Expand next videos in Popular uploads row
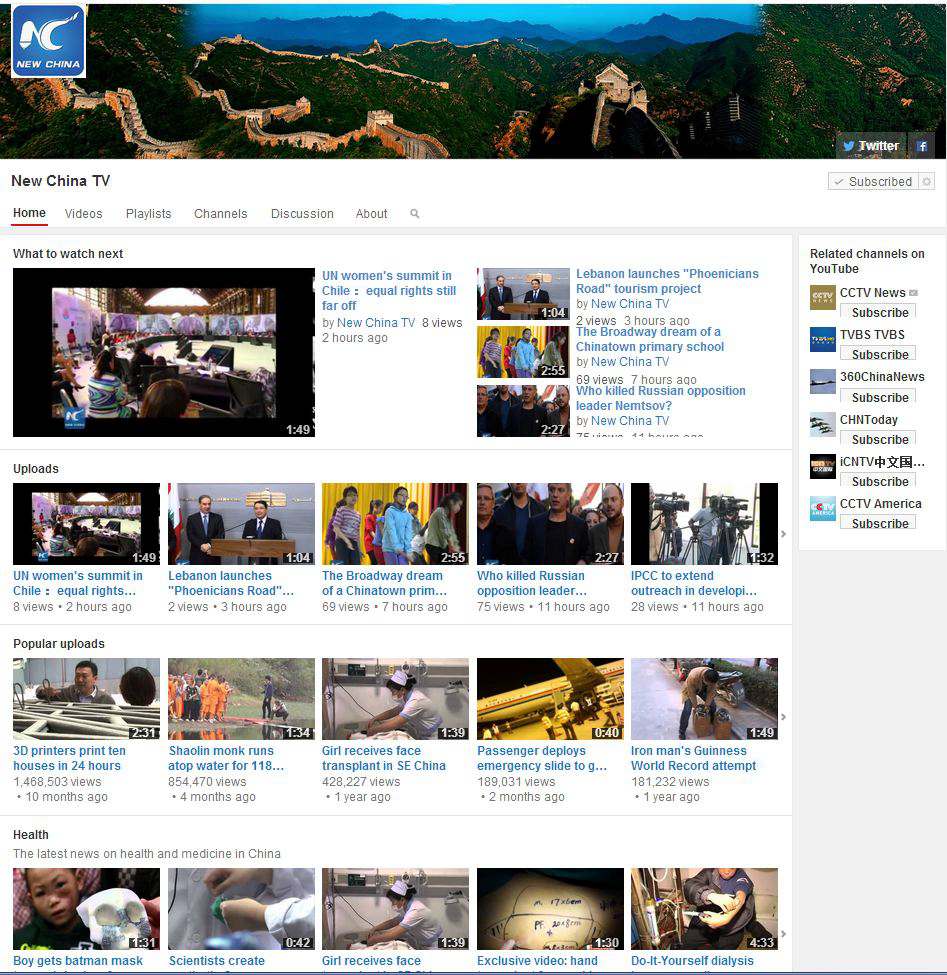 [783, 717]
